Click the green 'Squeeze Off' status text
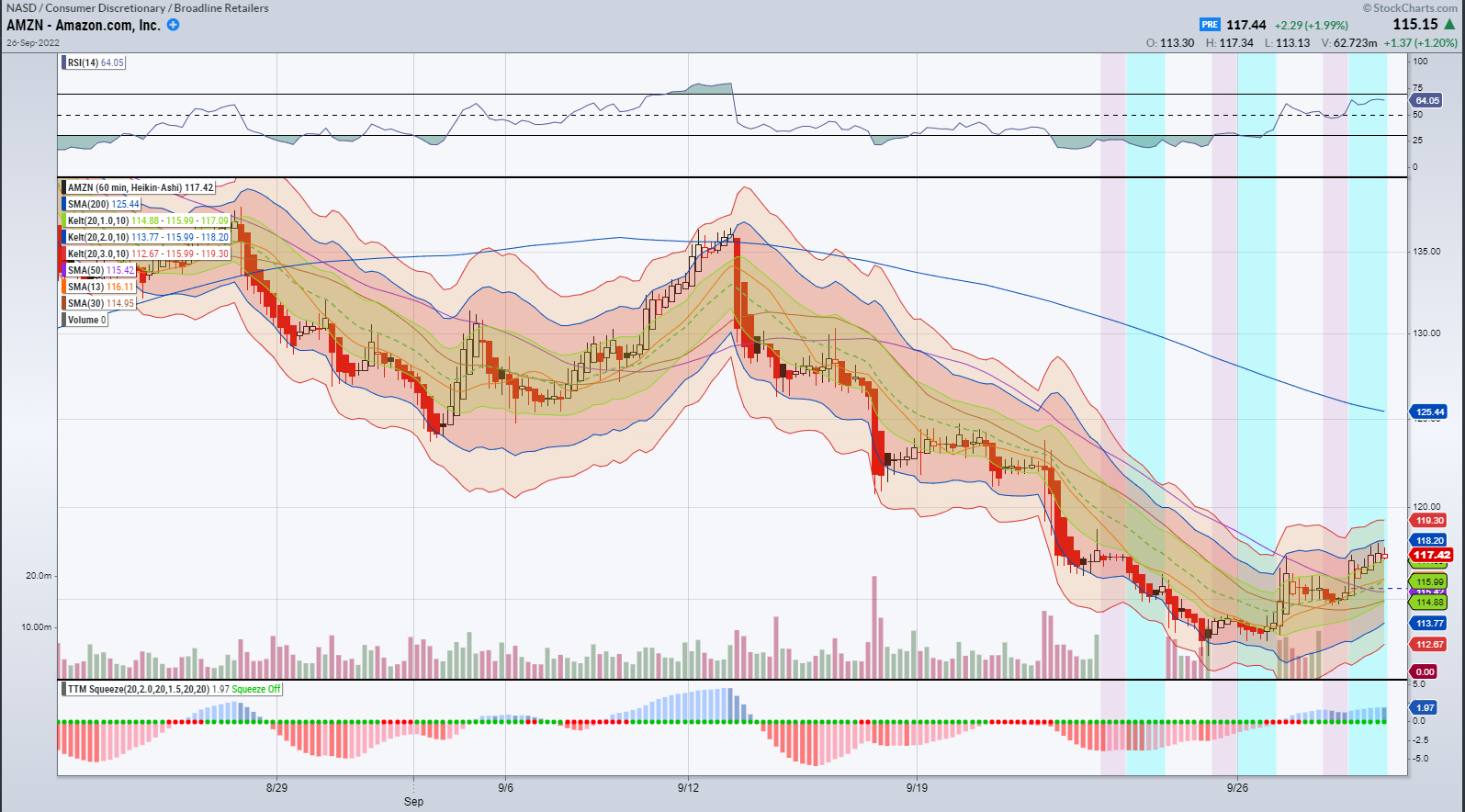The image size is (1465, 812). tap(256, 689)
